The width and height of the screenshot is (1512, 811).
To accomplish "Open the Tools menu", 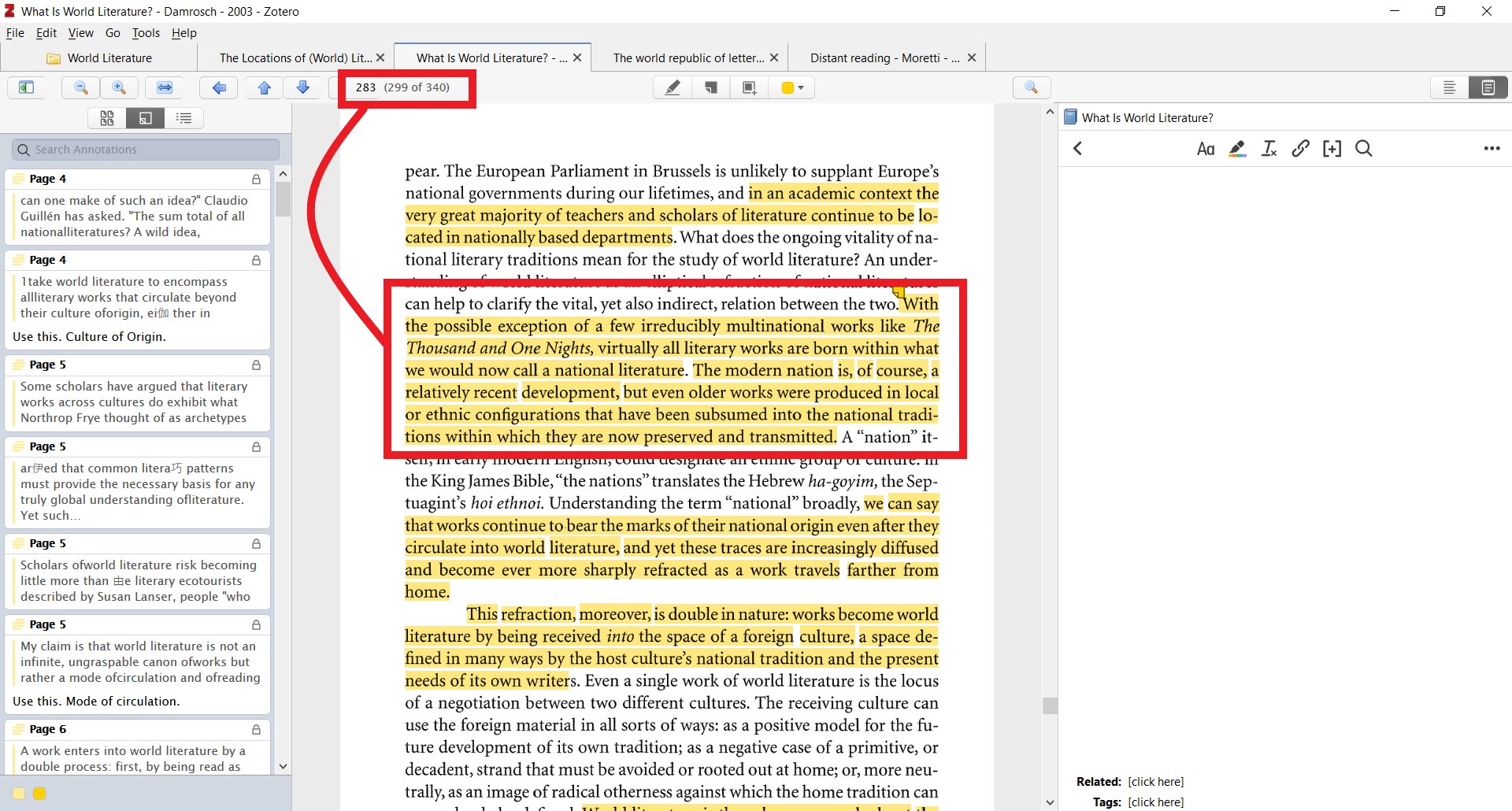I will click(x=146, y=33).
